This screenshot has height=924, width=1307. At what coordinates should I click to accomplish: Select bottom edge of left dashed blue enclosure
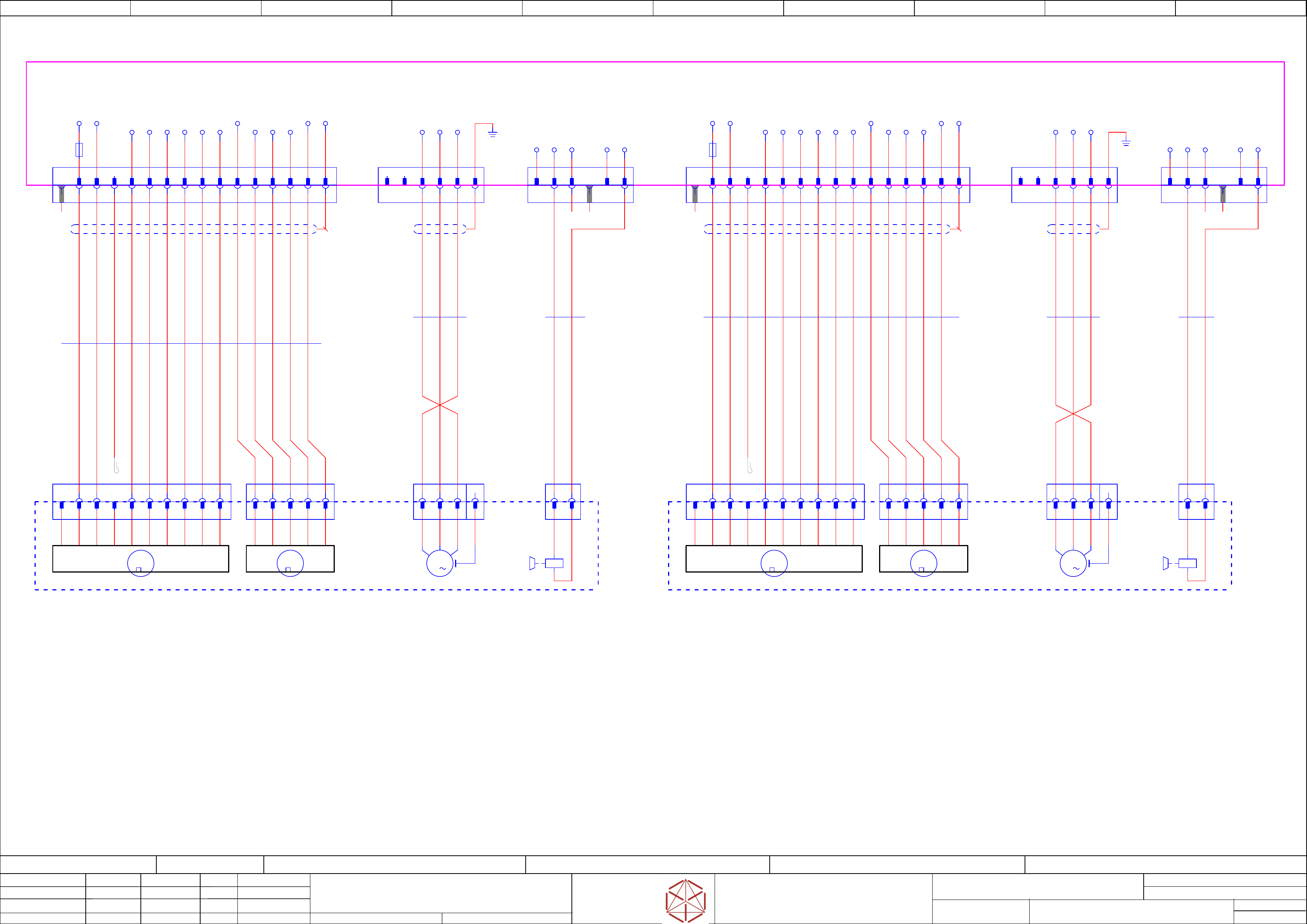point(316,590)
